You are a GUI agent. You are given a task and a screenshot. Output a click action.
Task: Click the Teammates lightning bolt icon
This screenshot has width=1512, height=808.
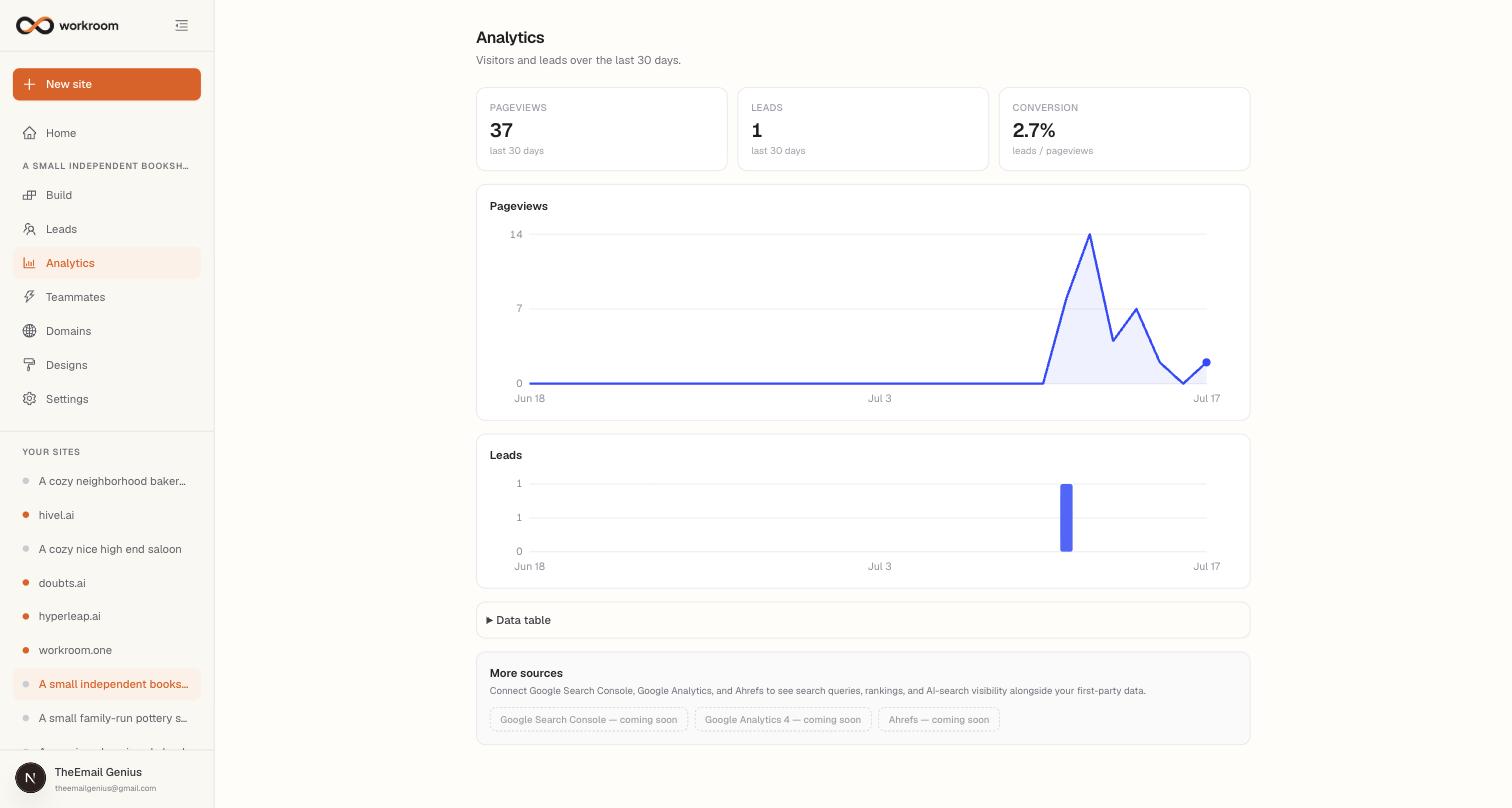point(30,297)
